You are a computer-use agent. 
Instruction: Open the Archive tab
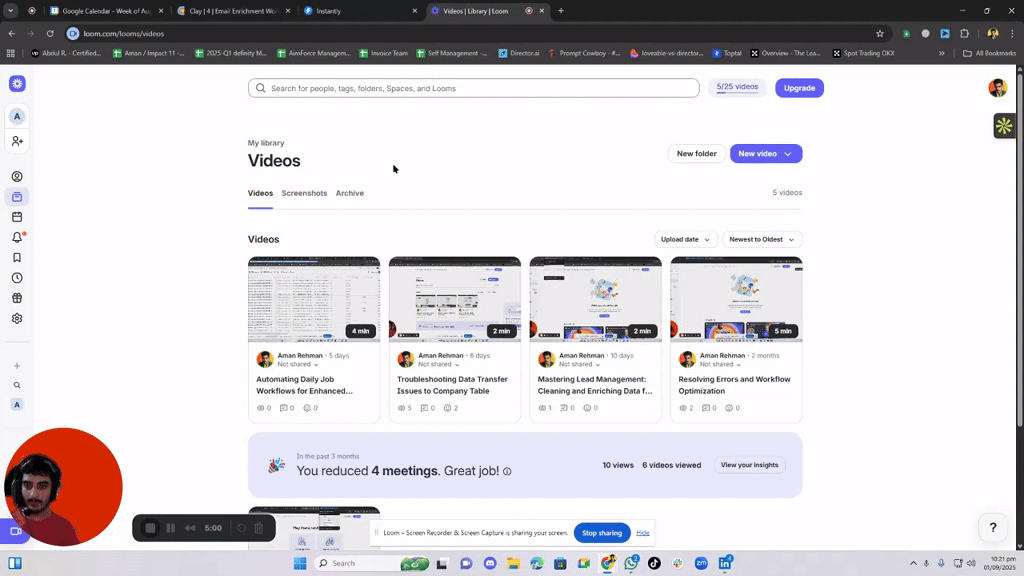349,193
